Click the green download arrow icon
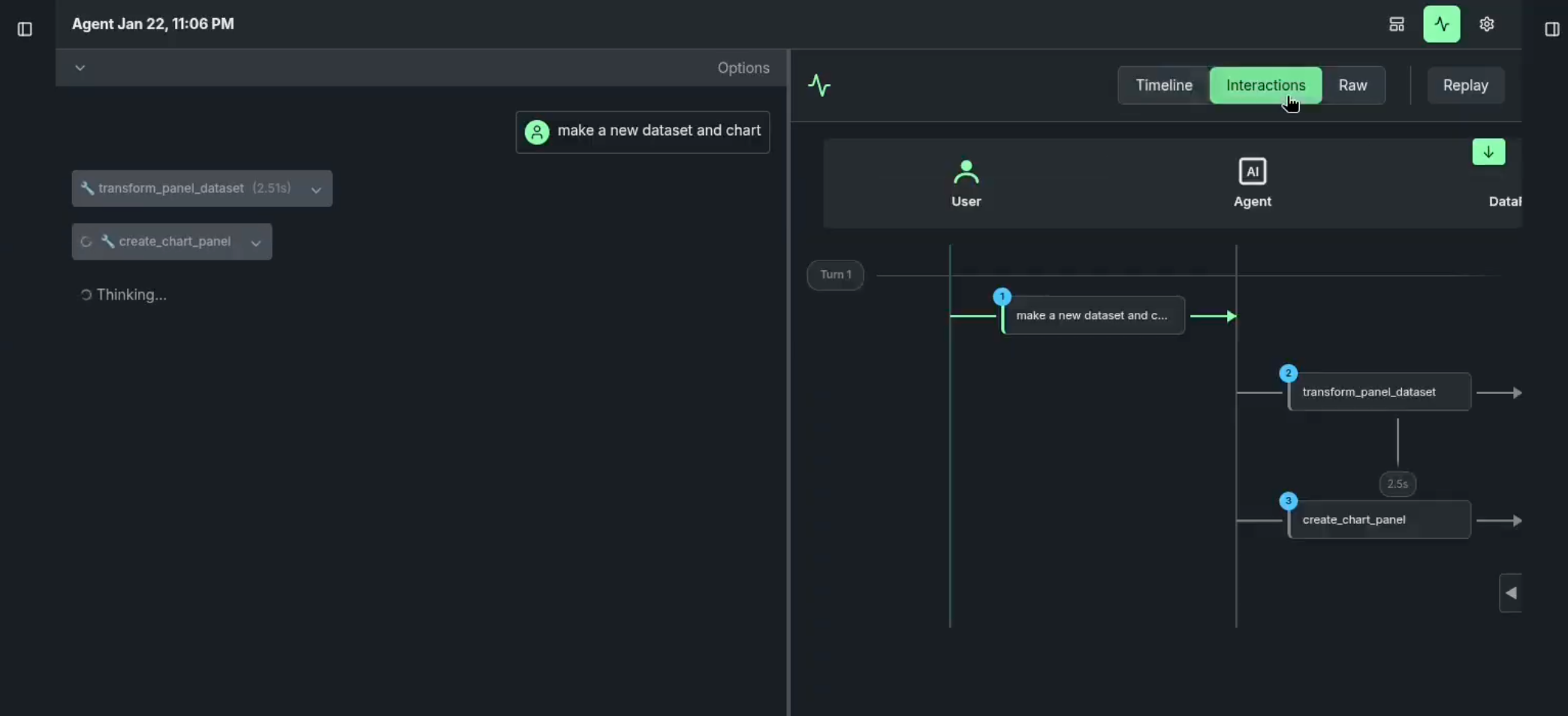1568x716 pixels. pos(1488,152)
